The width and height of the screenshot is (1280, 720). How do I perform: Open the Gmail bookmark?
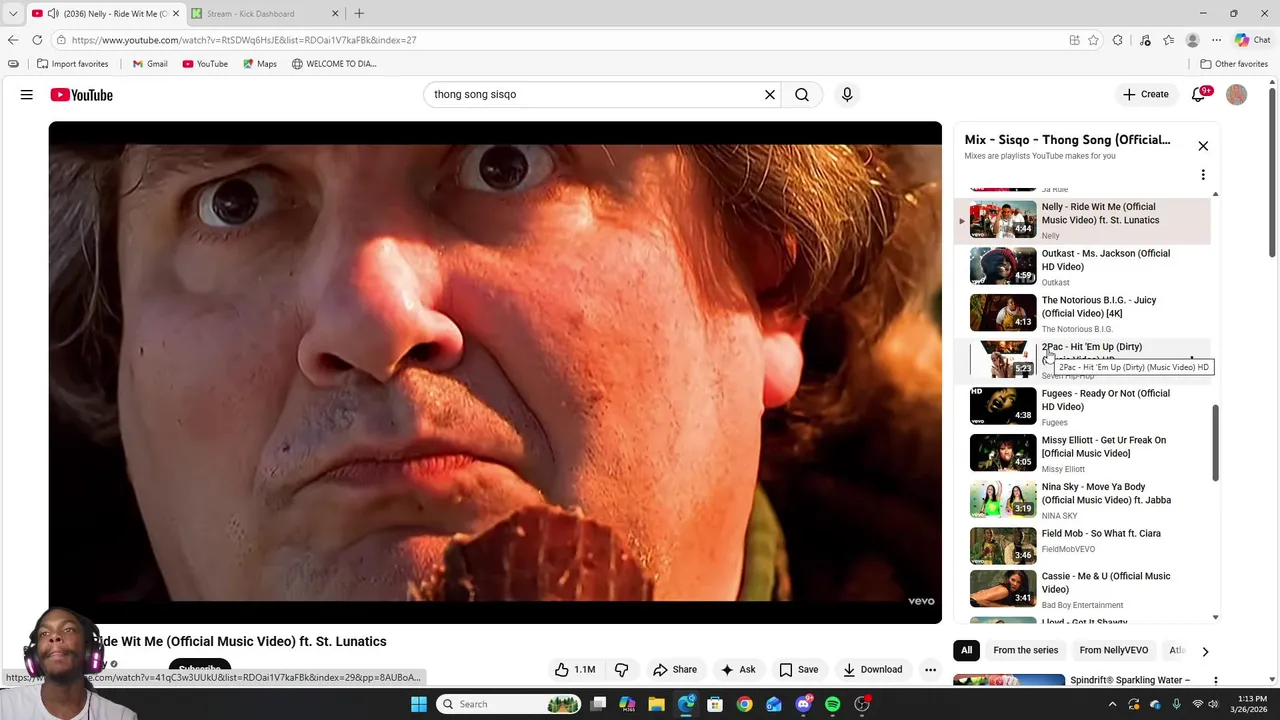tap(150, 64)
